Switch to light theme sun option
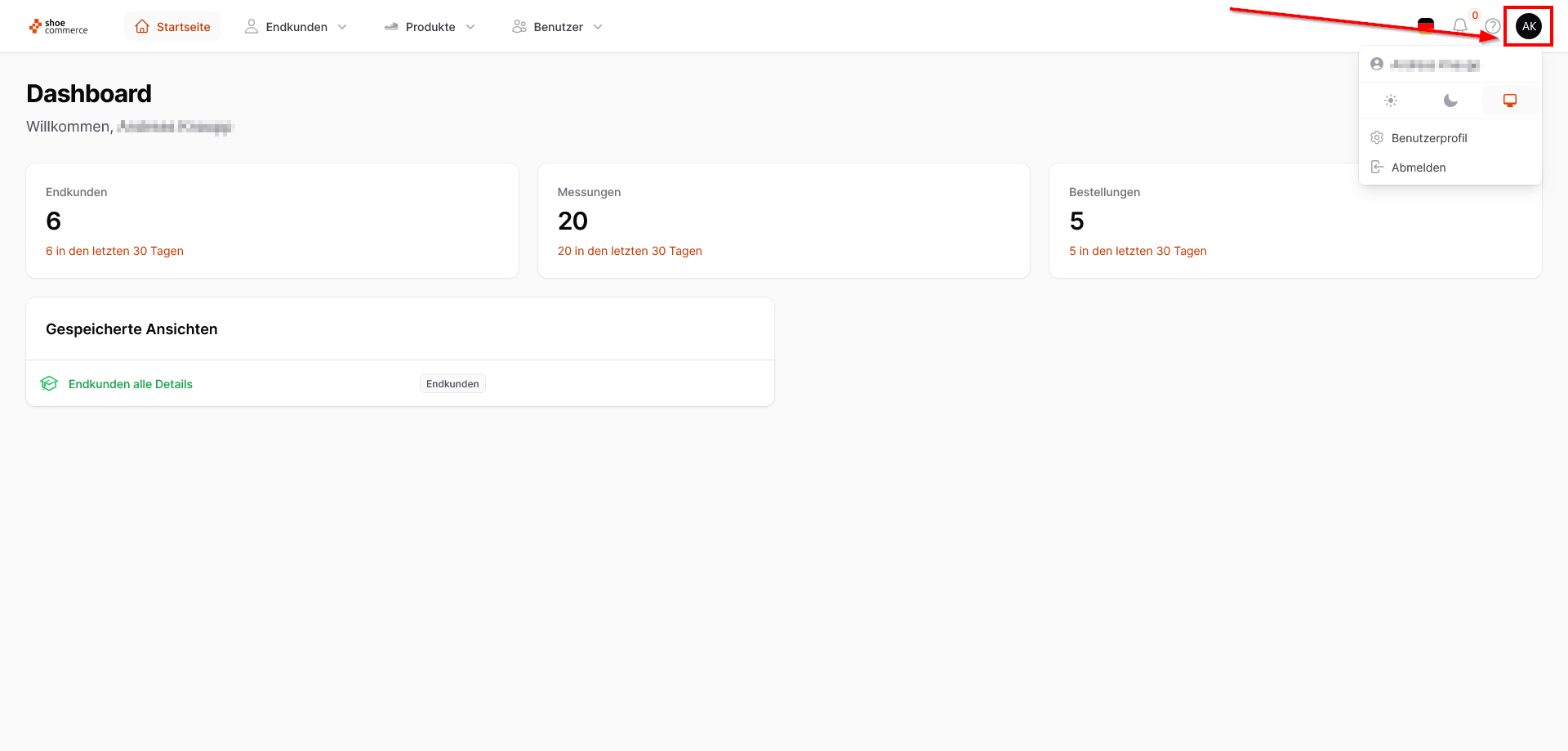1568x751 pixels. pyautogui.click(x=1391, y=101)
